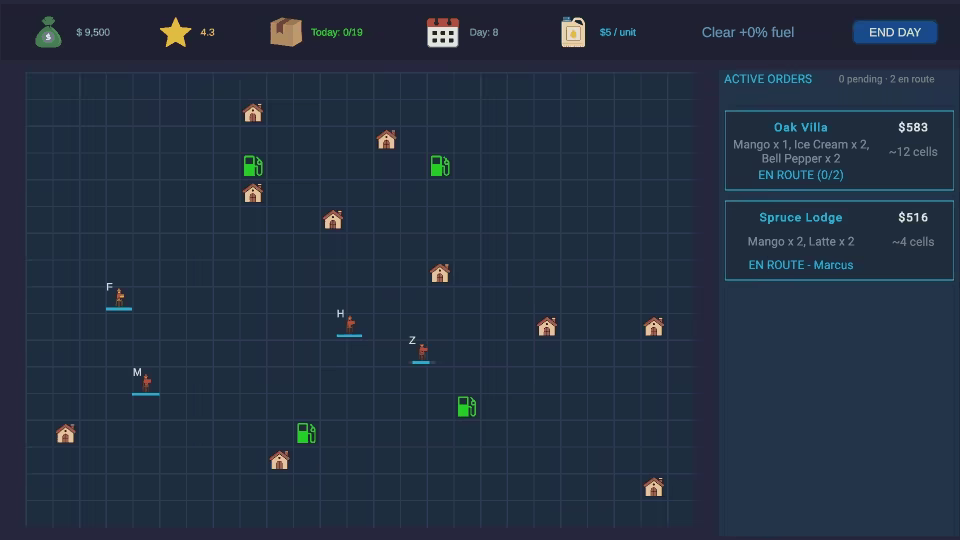960x540 pixels.
Task: Click the $516 order price
Action: [x=913, y=217]
